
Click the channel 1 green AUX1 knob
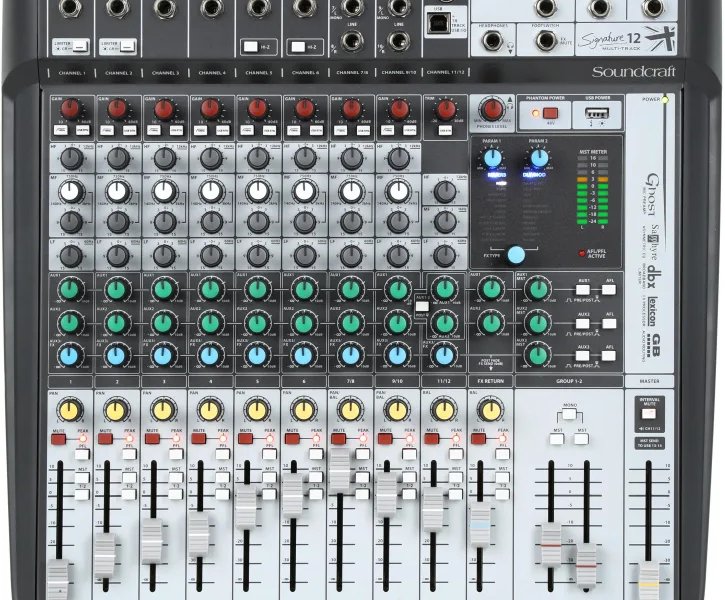(x=70, y=290)
